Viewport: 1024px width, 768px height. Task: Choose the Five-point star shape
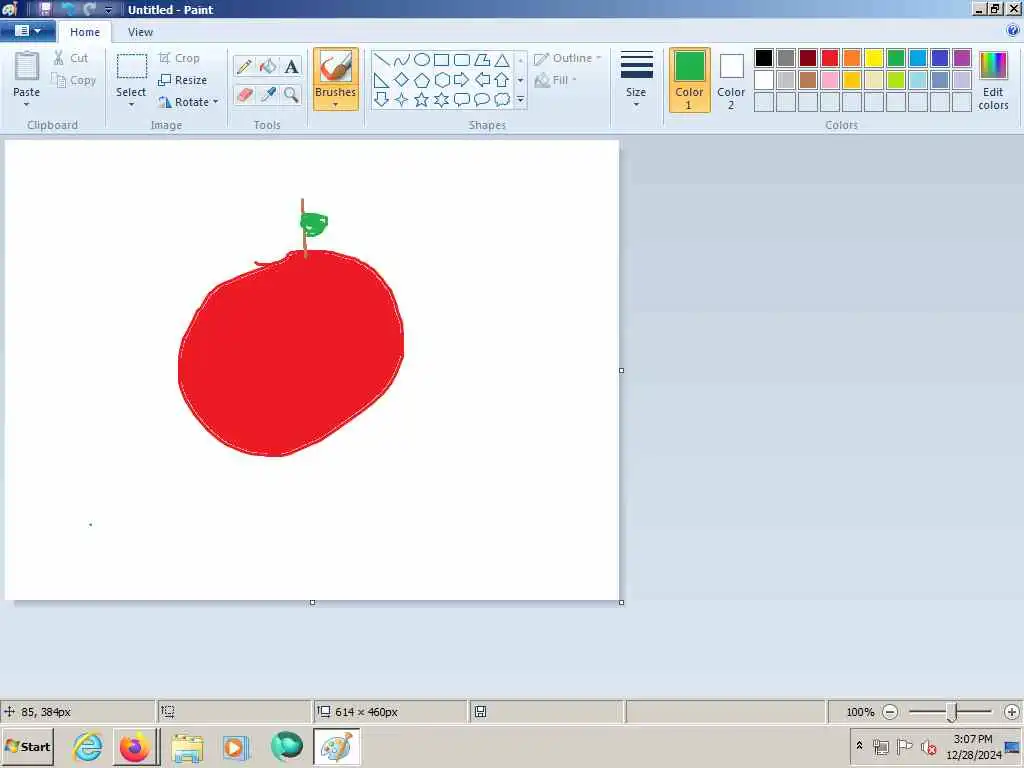coord(422,99)
